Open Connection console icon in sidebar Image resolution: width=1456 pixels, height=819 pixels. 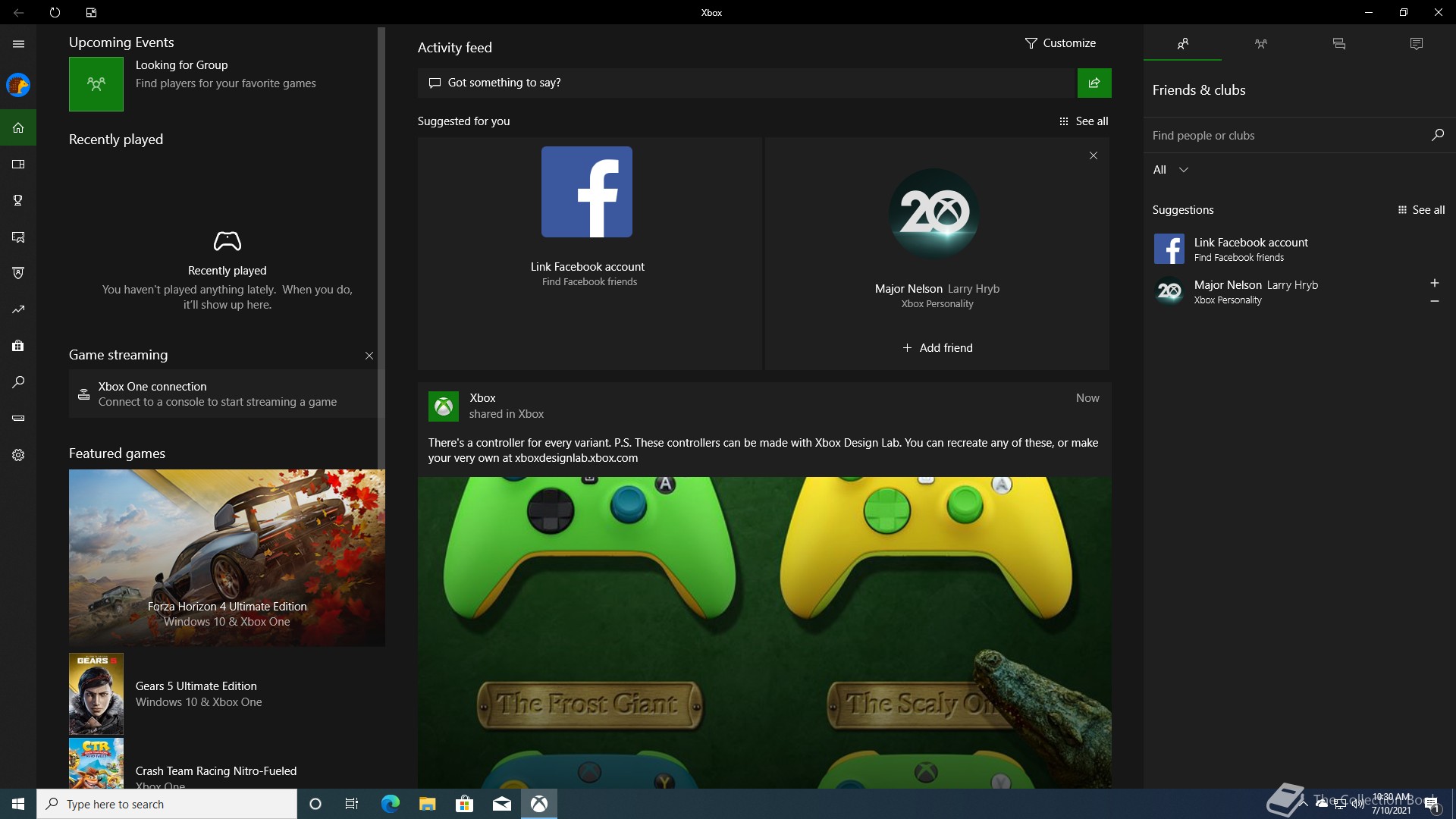(x=18, y=419)
